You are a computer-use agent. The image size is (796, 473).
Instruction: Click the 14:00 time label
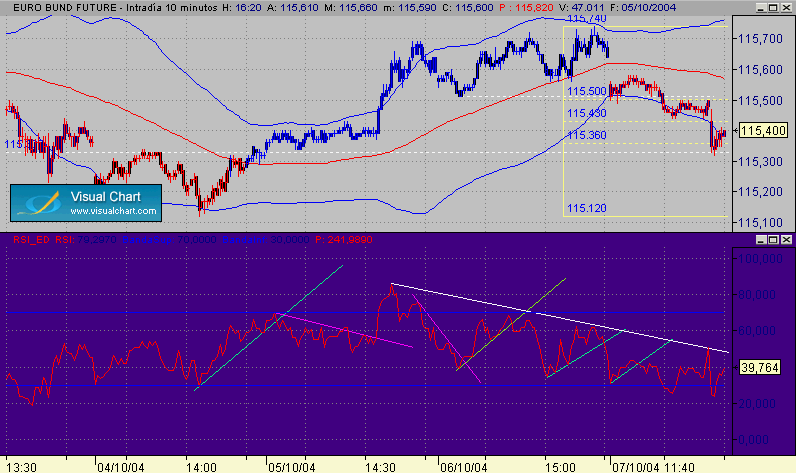point(201,467)
